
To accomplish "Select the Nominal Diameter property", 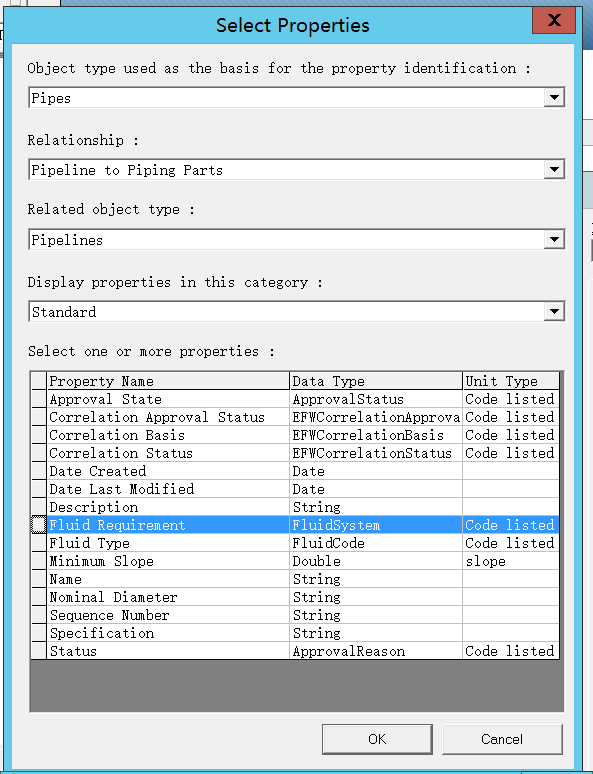I will [168, 597].
